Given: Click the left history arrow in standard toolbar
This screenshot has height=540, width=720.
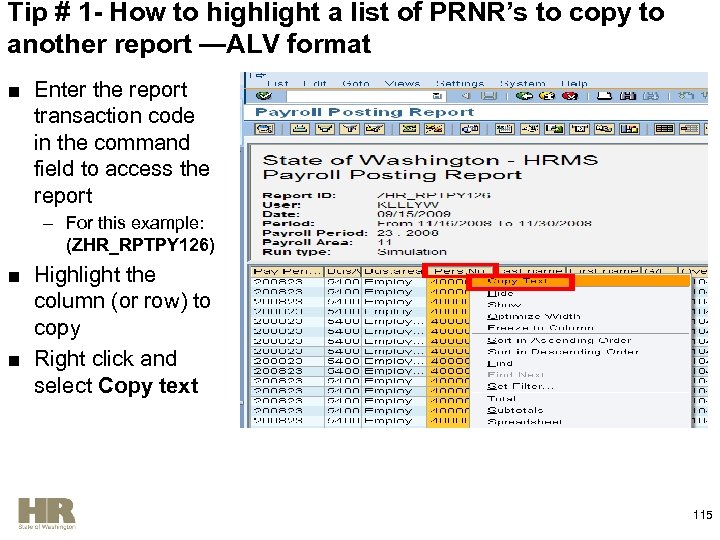Looking at the screenshot, I should coord(467,96).
